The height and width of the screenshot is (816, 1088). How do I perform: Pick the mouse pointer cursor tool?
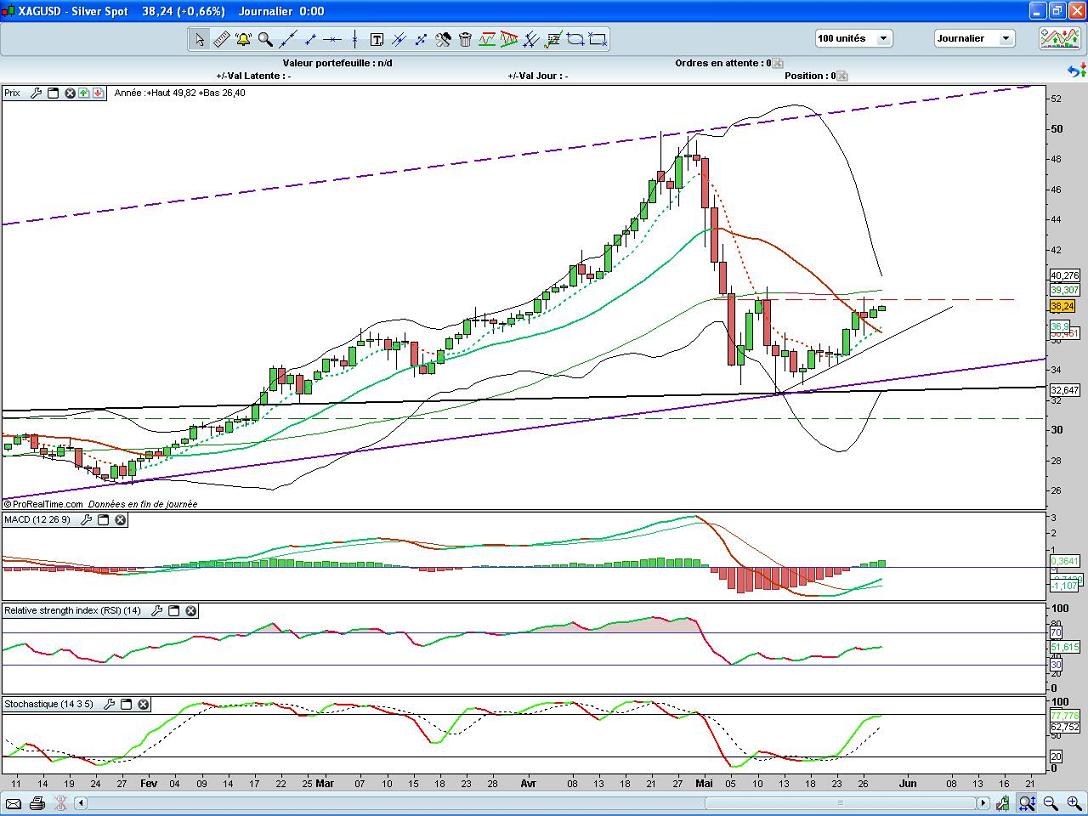(x=199, y=40)
